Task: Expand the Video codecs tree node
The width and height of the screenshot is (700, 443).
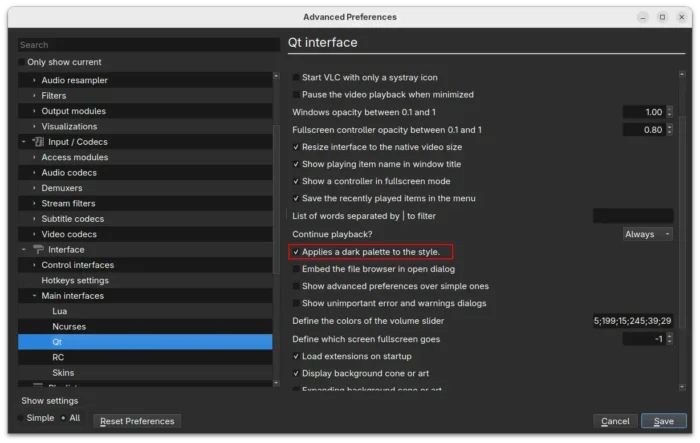Action: (34, 234)
